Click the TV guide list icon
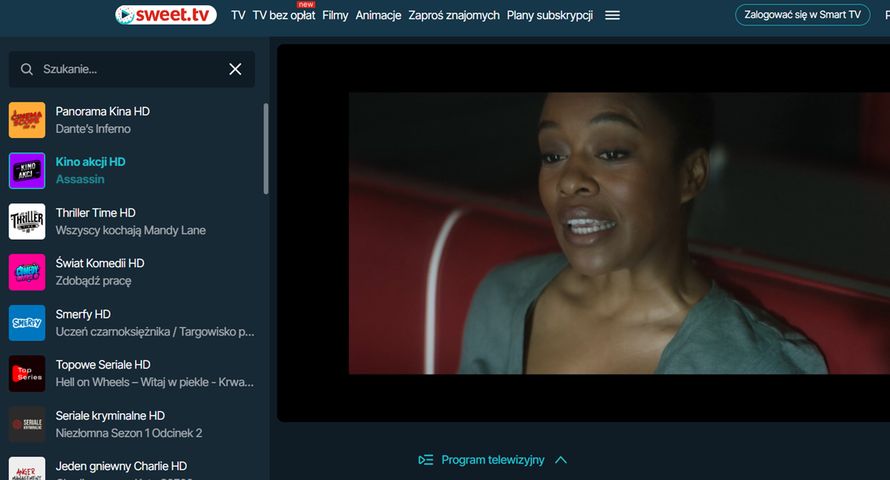 426,460
